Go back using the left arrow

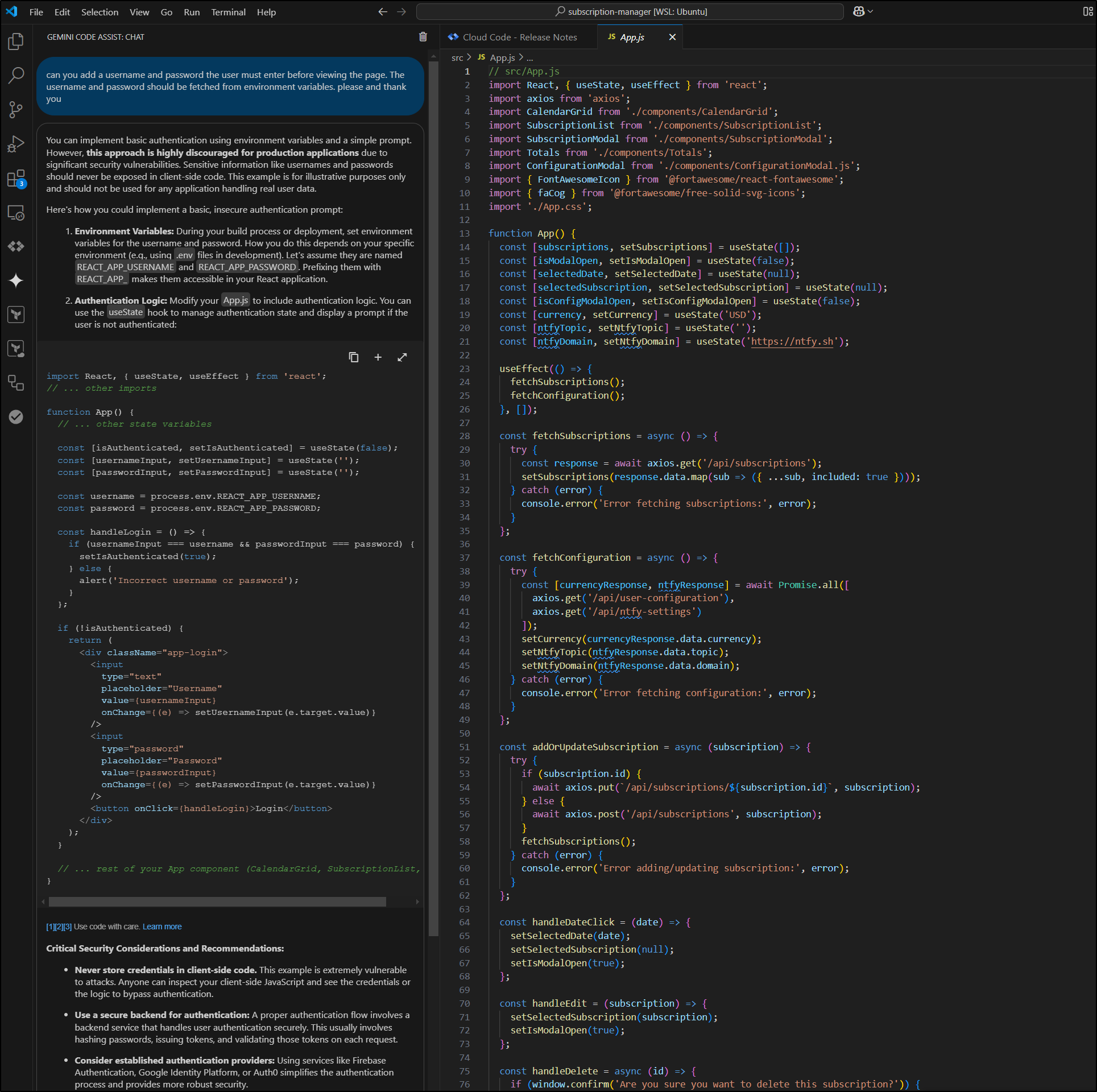383,12
